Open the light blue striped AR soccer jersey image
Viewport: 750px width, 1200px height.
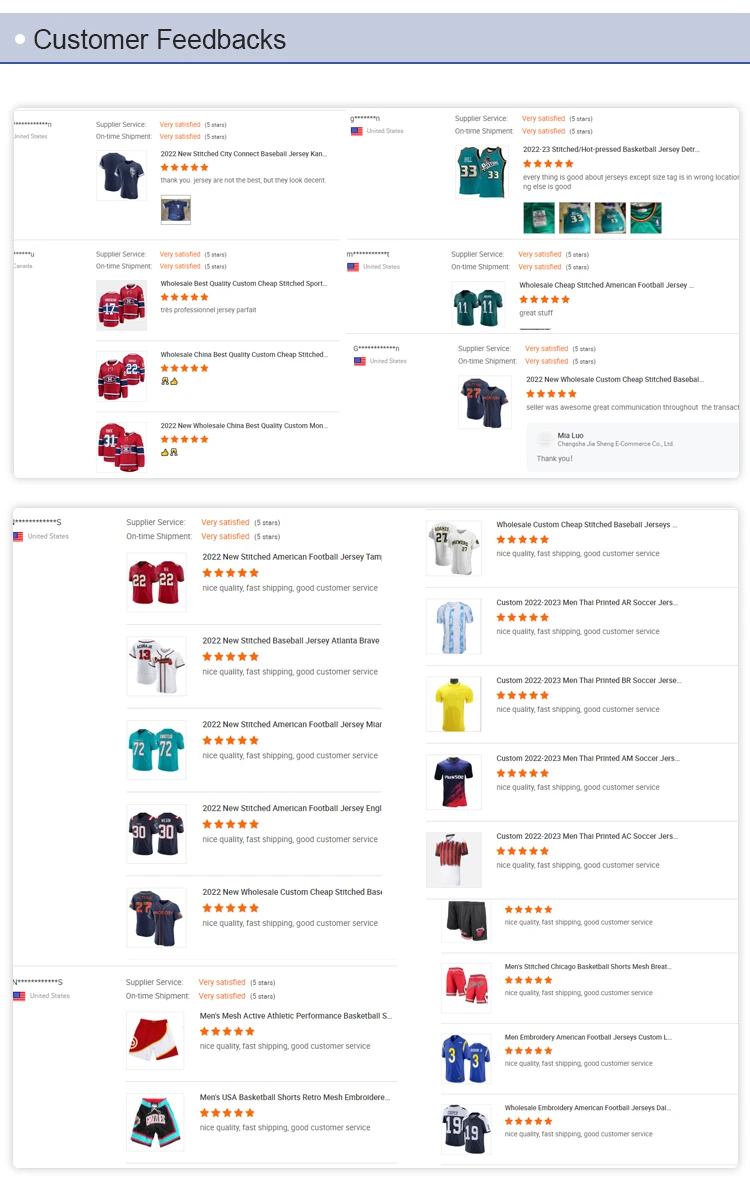click(x=454, y=627)
